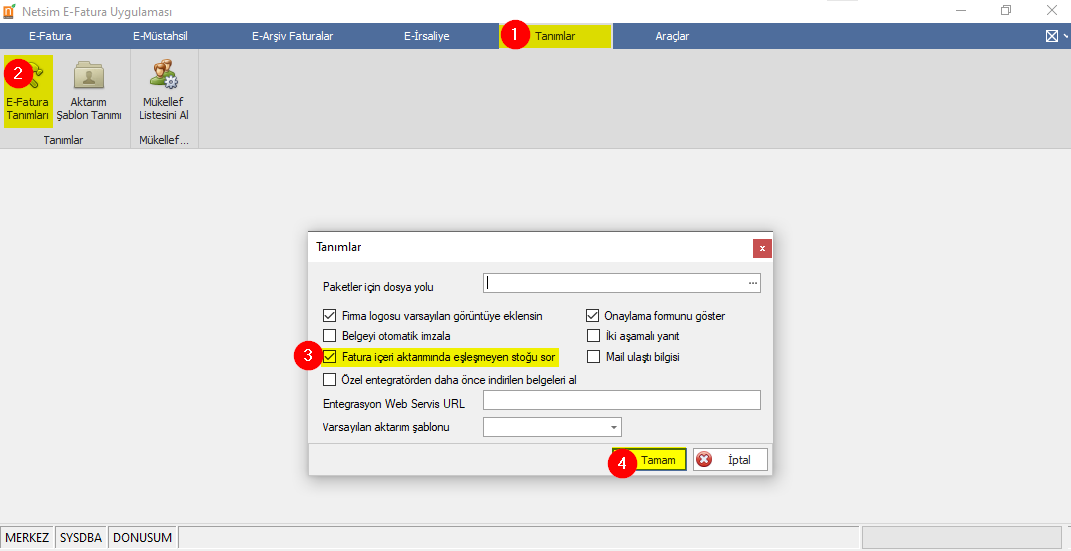Viewport: 1071px width, 551px height.
Task: Close the Tanımlar dialog with X
Action: pyautogui.click(x=762, y=248)
